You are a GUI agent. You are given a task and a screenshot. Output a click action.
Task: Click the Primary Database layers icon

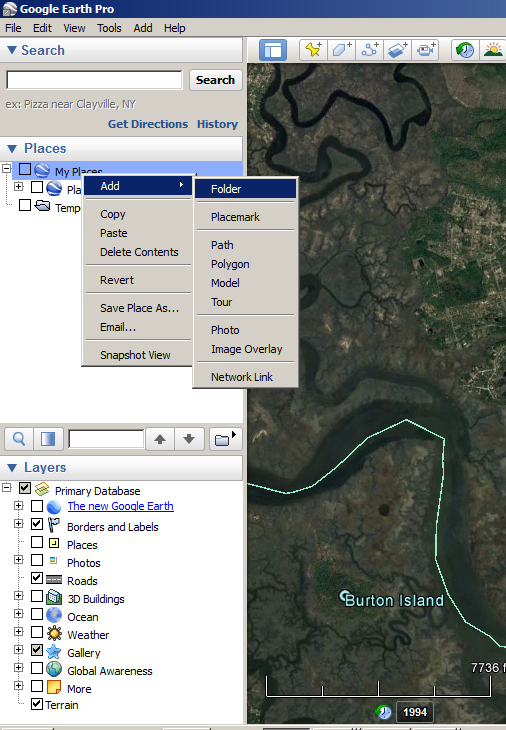coord(42,489)
